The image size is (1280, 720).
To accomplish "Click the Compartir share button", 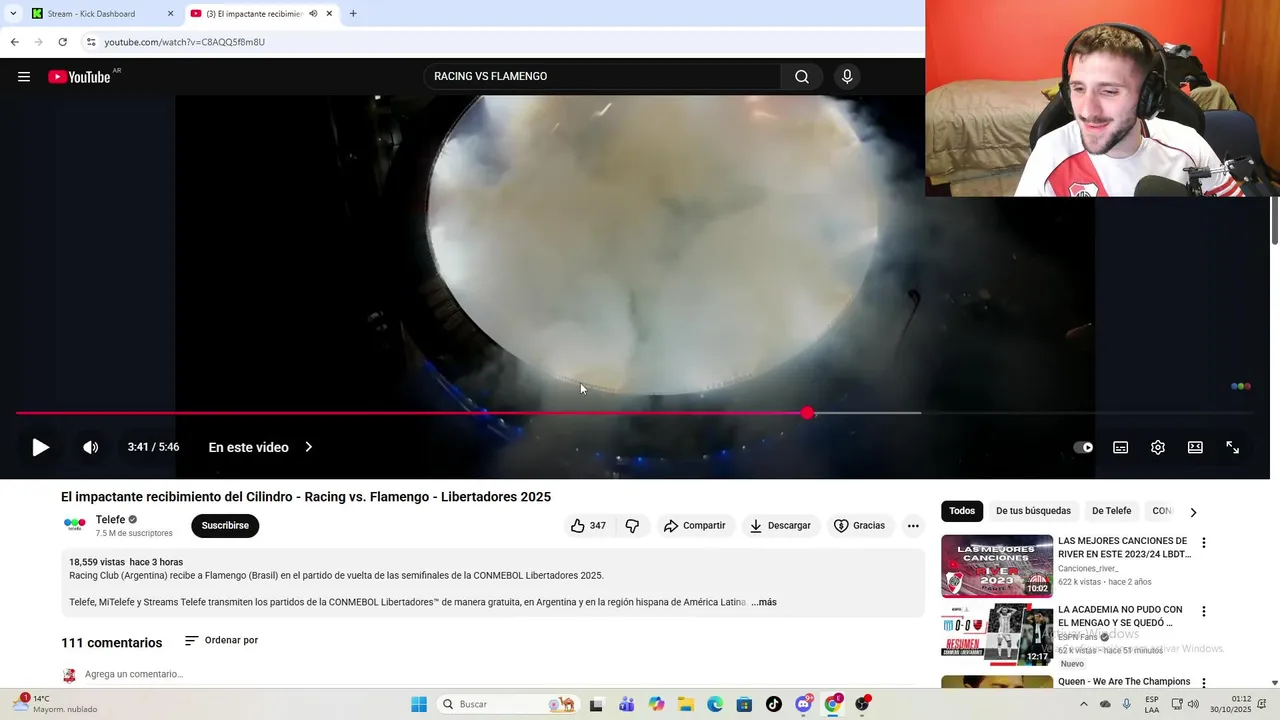I will (x=695, y=526).
